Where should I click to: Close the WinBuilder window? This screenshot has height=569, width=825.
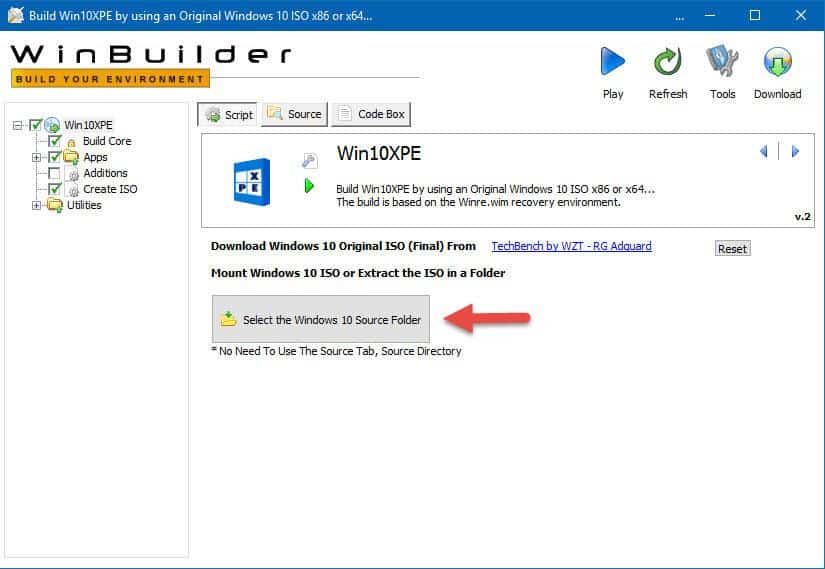pyautogui.click(x=800, y=15)
